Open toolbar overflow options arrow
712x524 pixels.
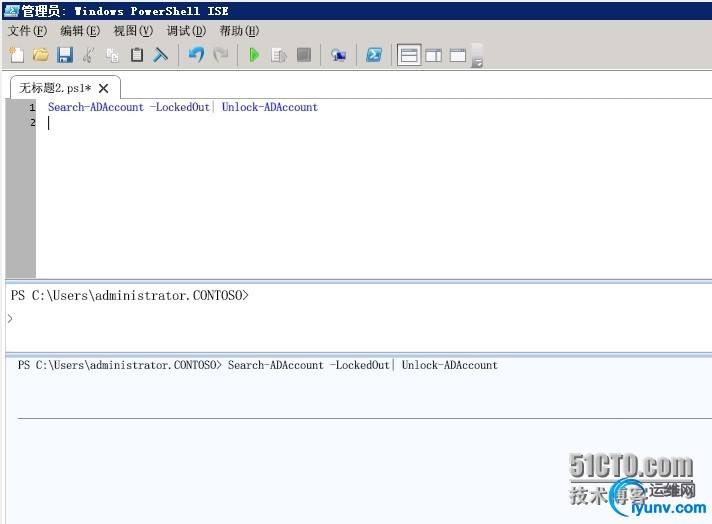coord(477,55)
